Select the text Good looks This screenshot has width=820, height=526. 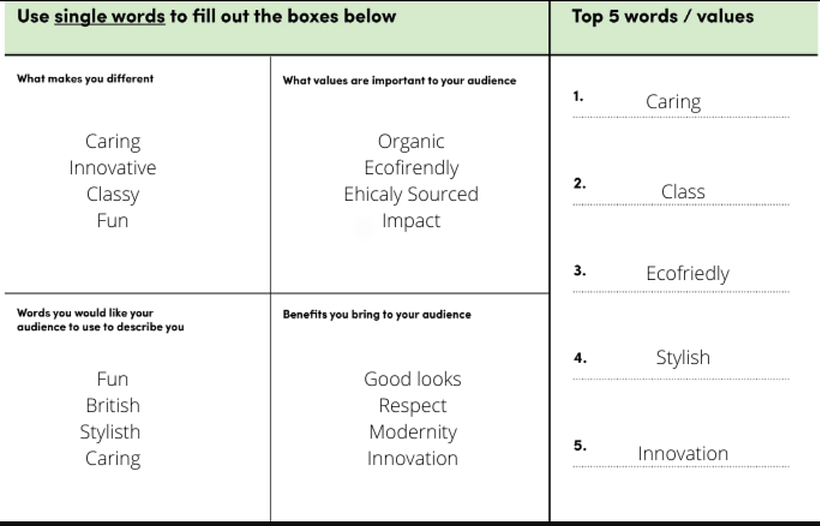(413, 379)
